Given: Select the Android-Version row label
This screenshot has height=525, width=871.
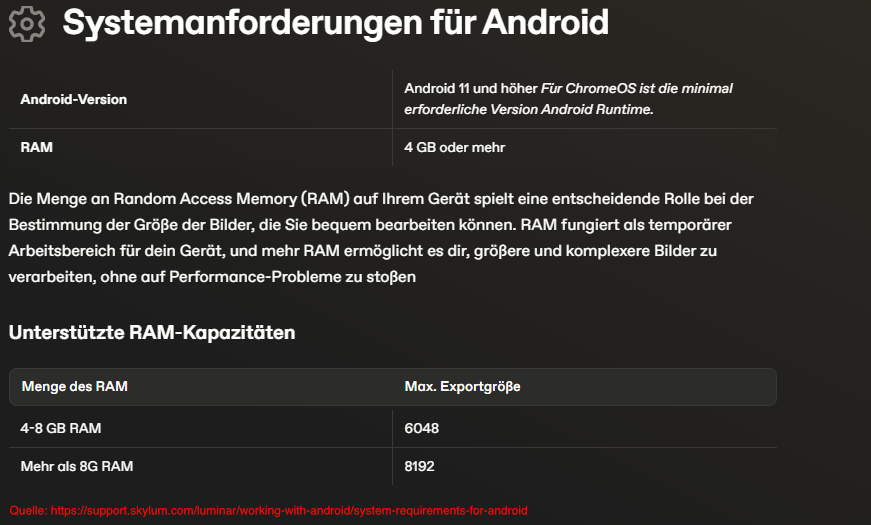Looking at the screenshot, I should 73,99.
